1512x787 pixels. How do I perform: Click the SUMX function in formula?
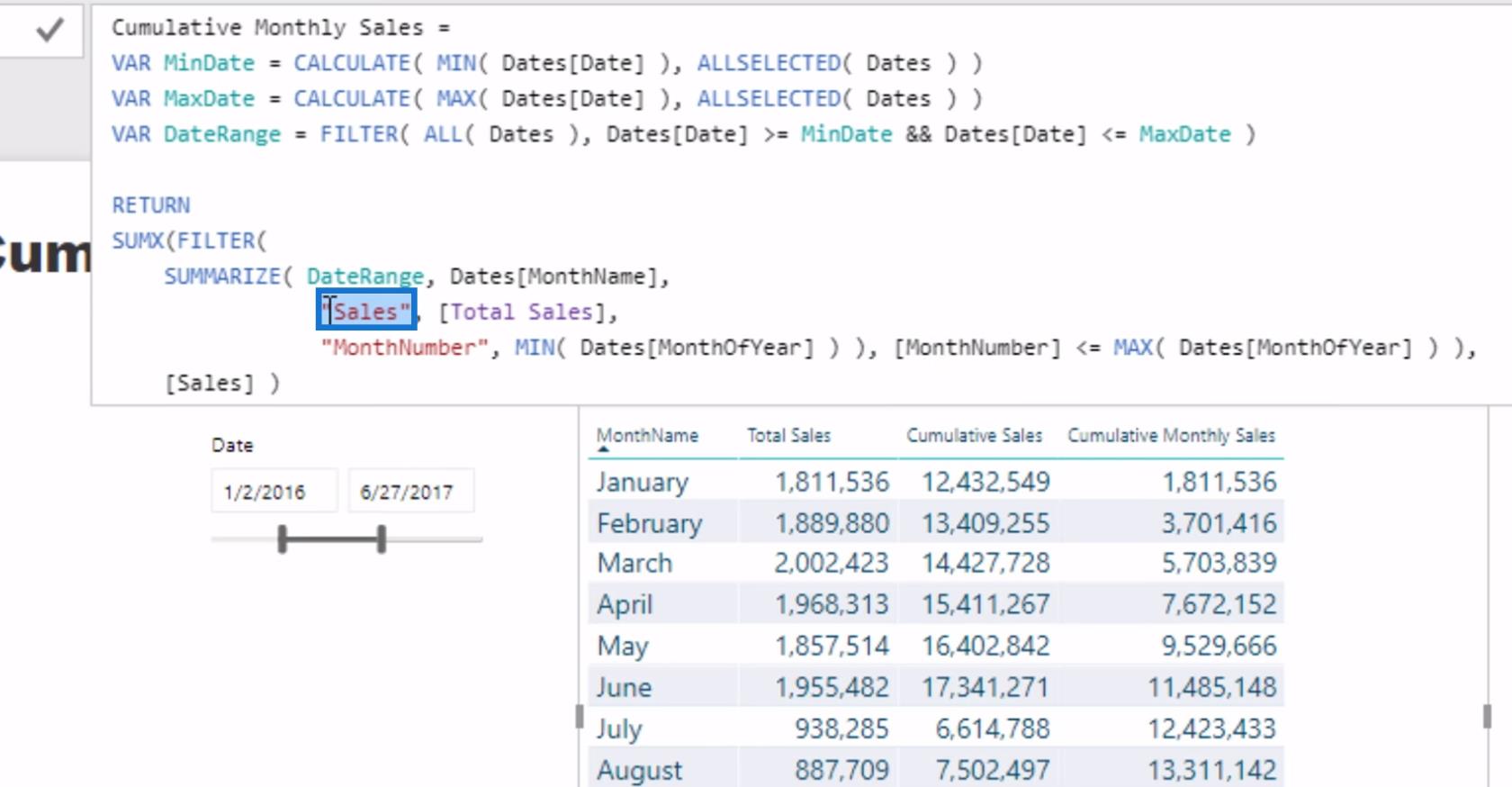point(138,240)
